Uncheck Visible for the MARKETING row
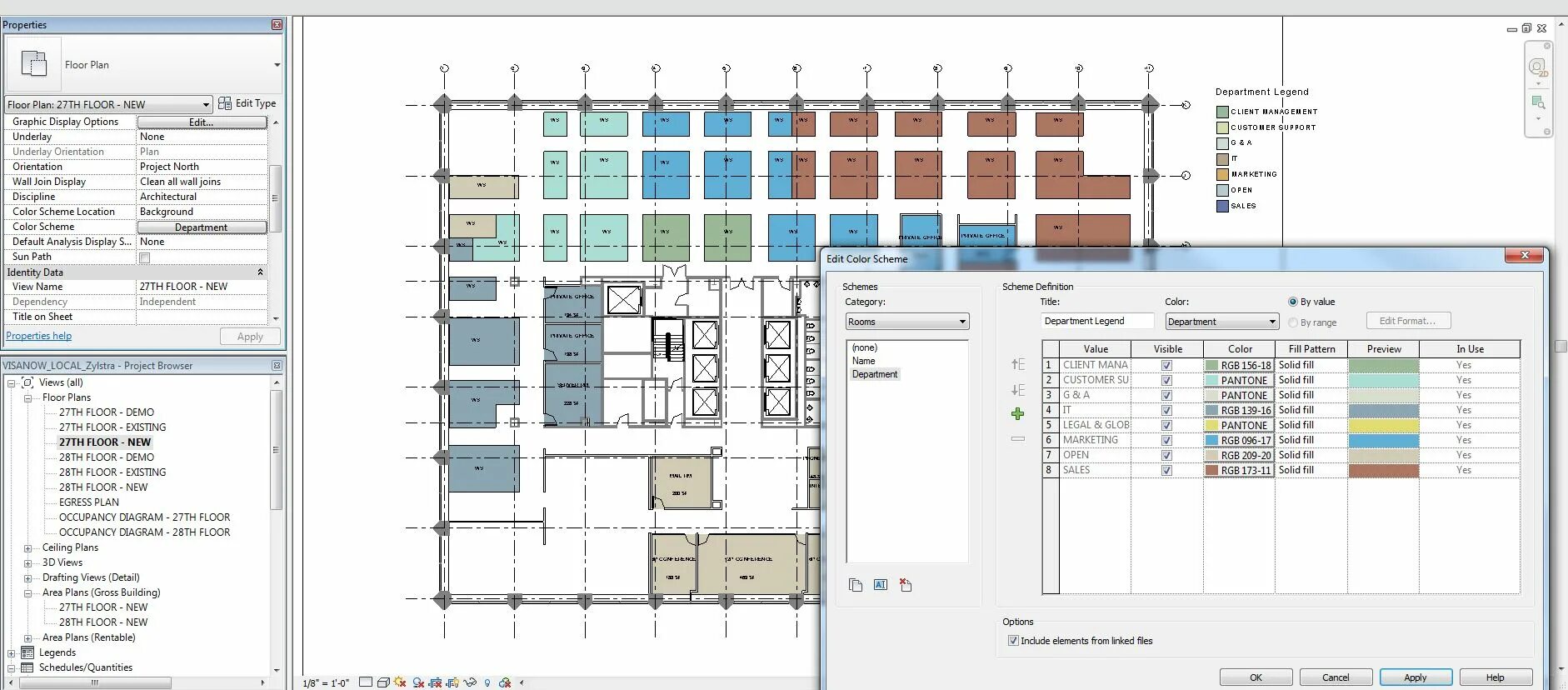1568x690 pixels. pos(1166,440)
